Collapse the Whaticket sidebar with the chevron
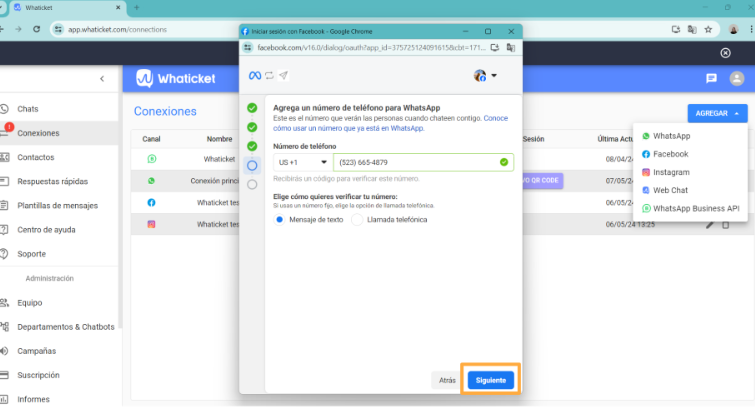The height and width of the screenshot is (410, 755). [102, 79]
